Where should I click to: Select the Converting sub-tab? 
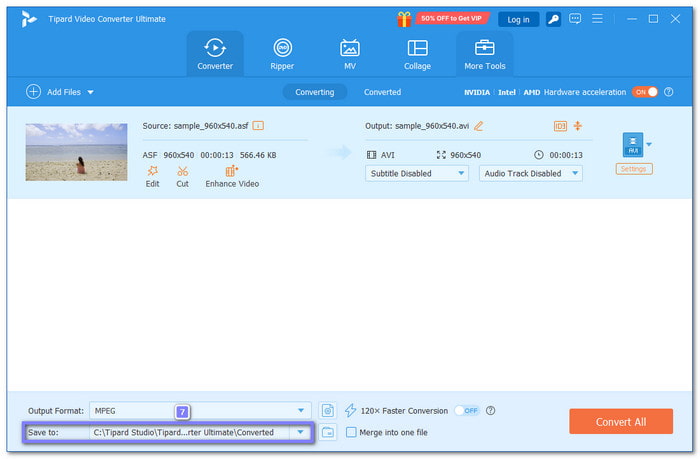point(314,92)
